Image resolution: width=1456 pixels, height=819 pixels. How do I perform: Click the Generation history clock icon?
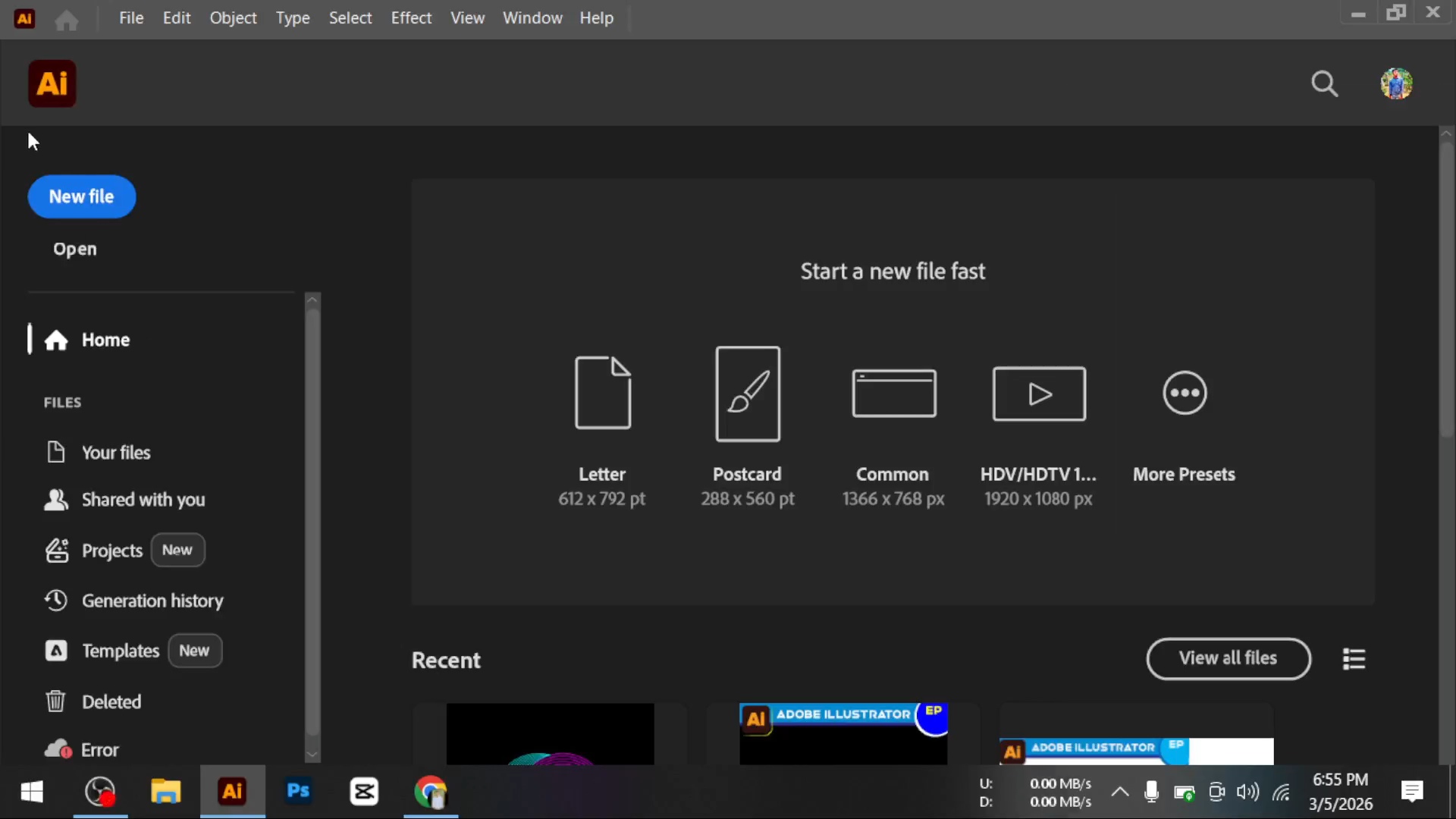[56, 601]
